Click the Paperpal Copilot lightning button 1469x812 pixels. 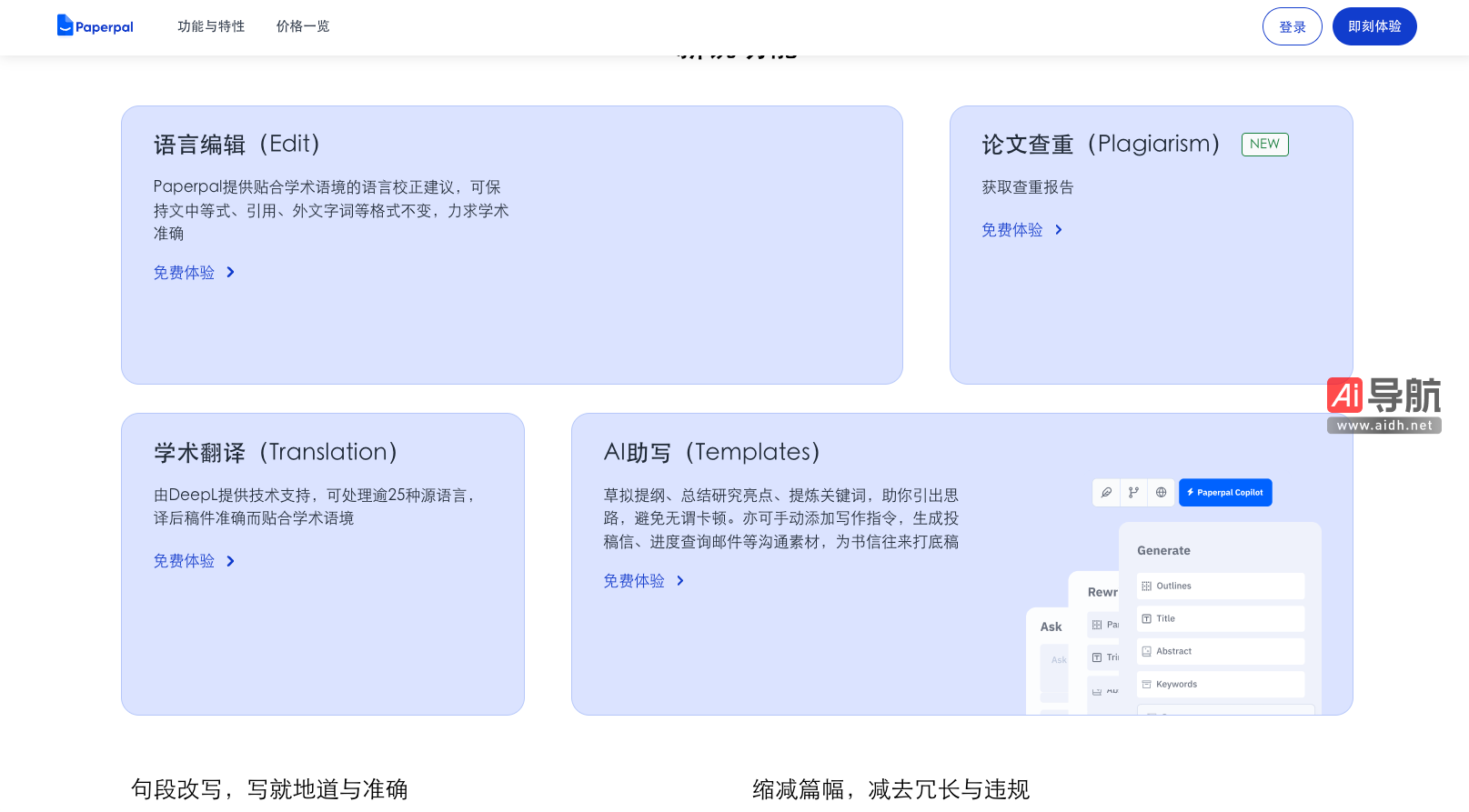(x=1224, y=492)
